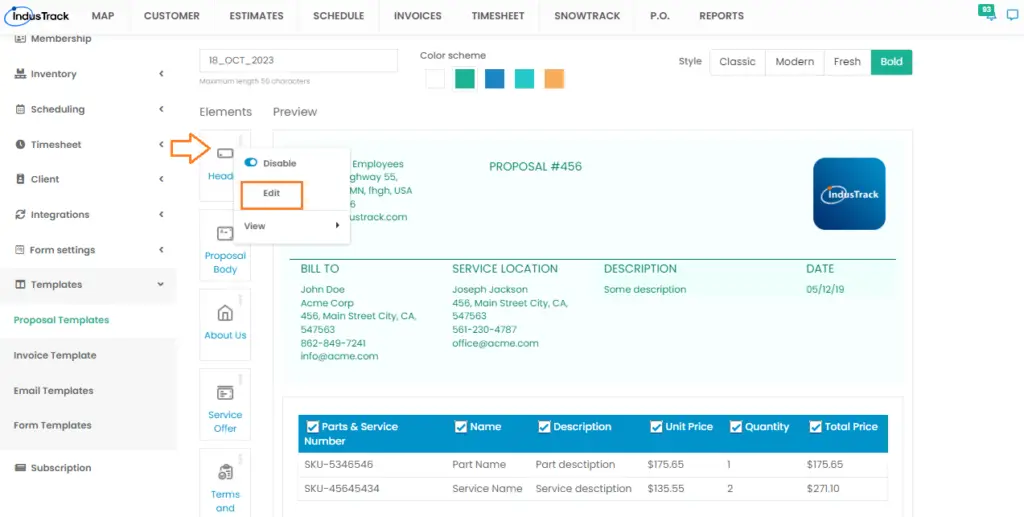The image size is (1024, 517).
Task: Expand the Form settings sidebar section
Action: point(161,249)
